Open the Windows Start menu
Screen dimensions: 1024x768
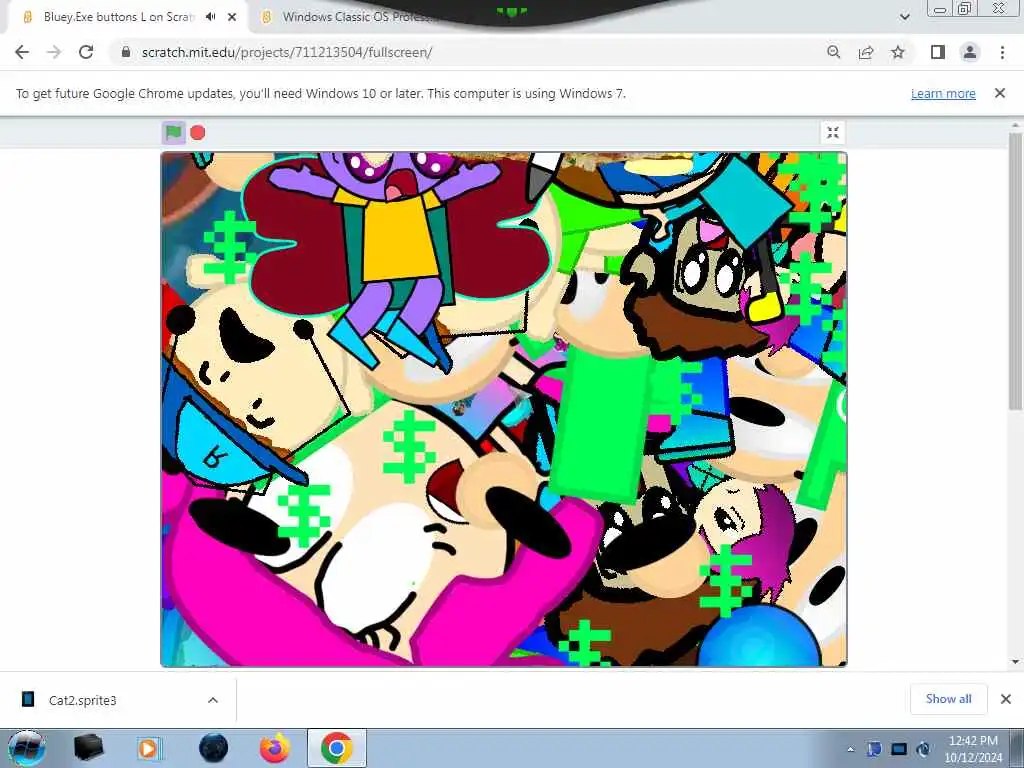pos(27,748)
